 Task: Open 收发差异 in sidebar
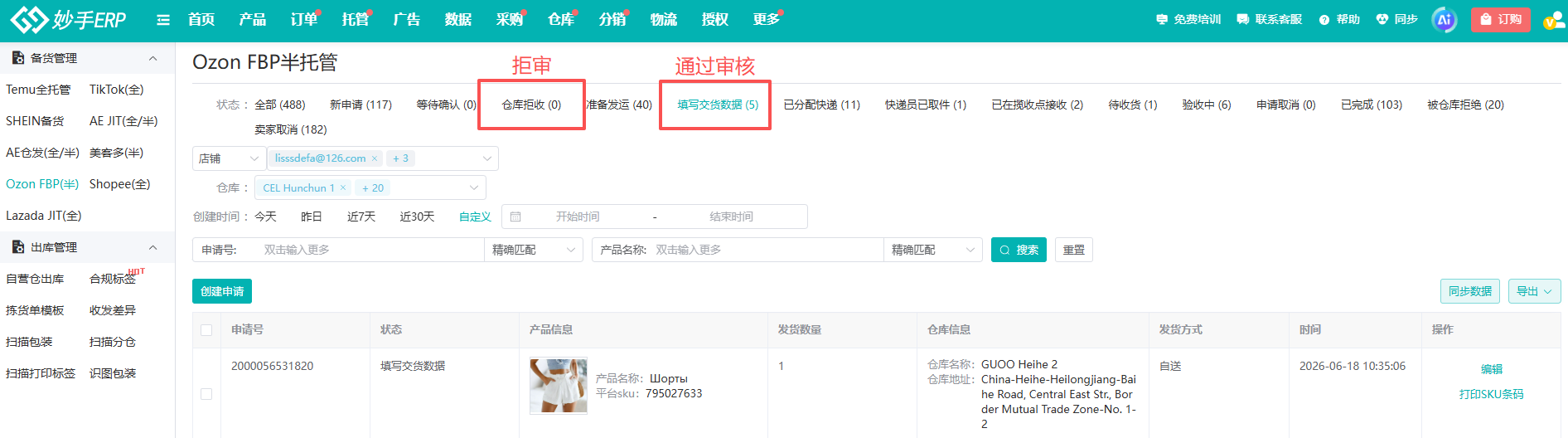pos(113,310)
